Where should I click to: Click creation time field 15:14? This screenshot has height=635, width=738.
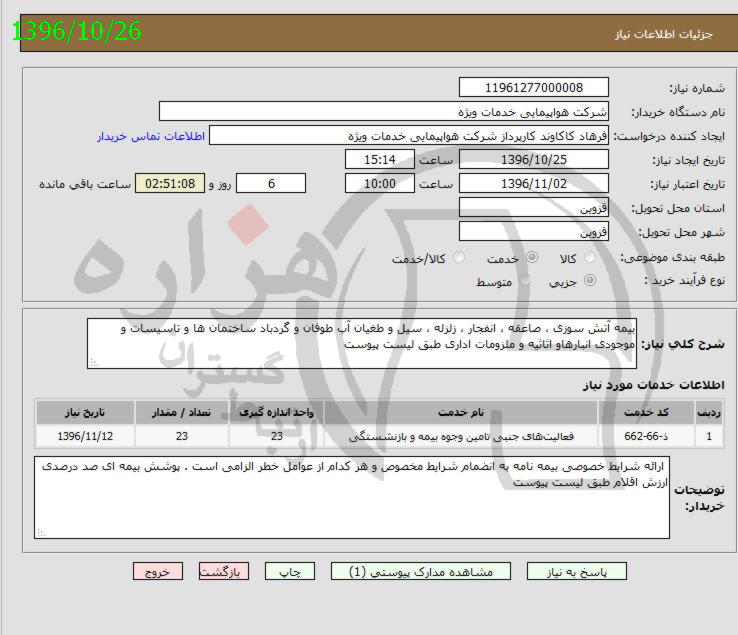[380, 160]
